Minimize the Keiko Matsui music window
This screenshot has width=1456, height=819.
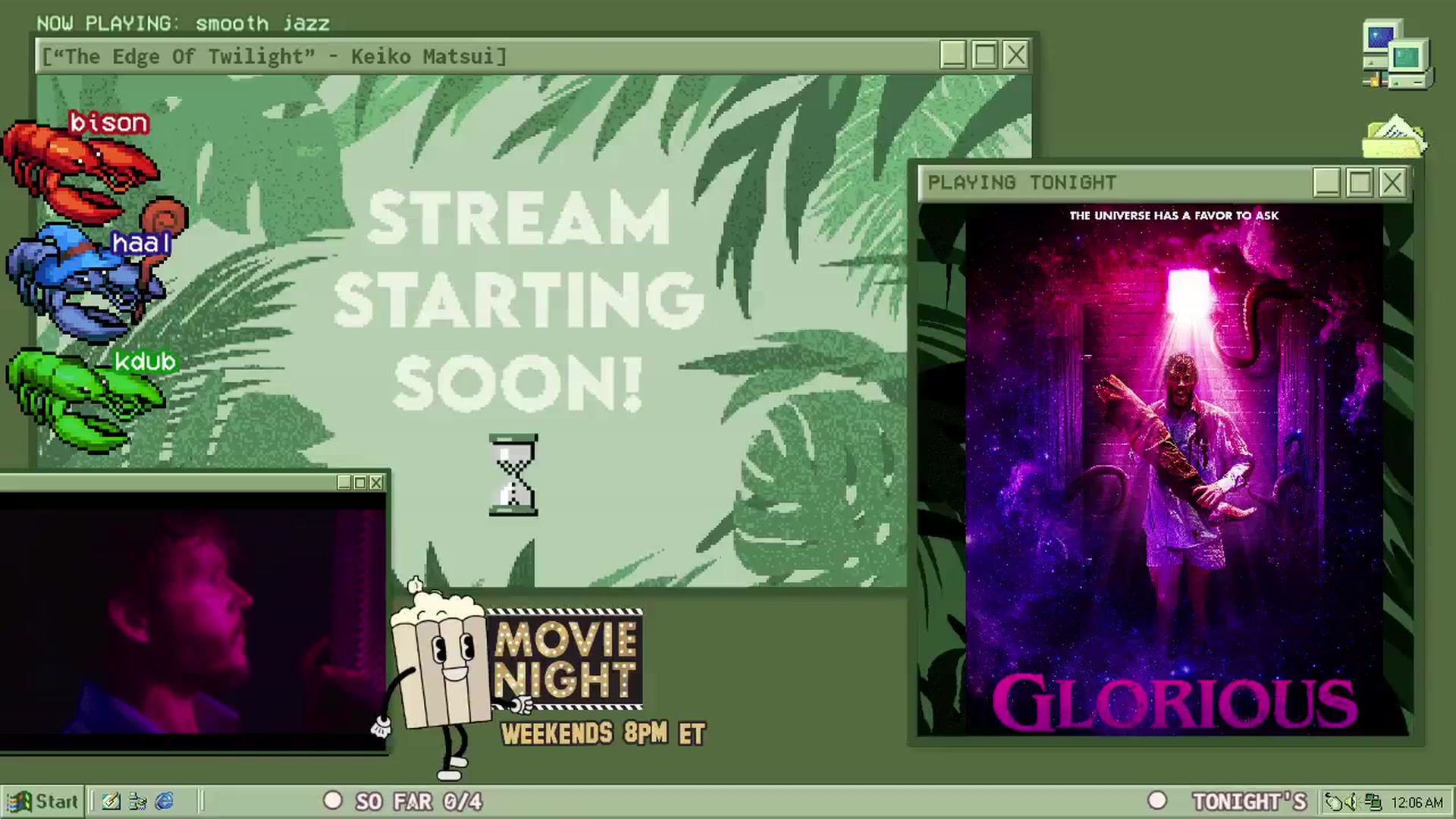[x=952, y=55]
